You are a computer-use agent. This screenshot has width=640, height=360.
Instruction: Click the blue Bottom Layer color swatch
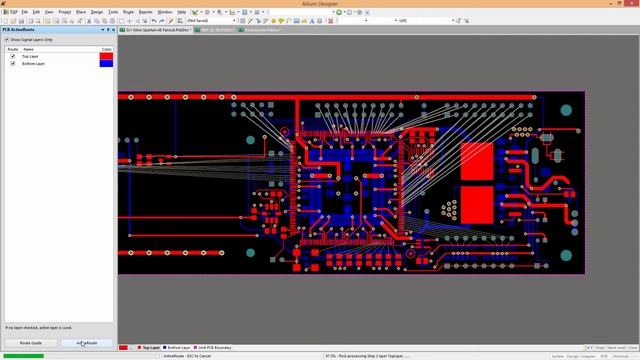[106, 64]
